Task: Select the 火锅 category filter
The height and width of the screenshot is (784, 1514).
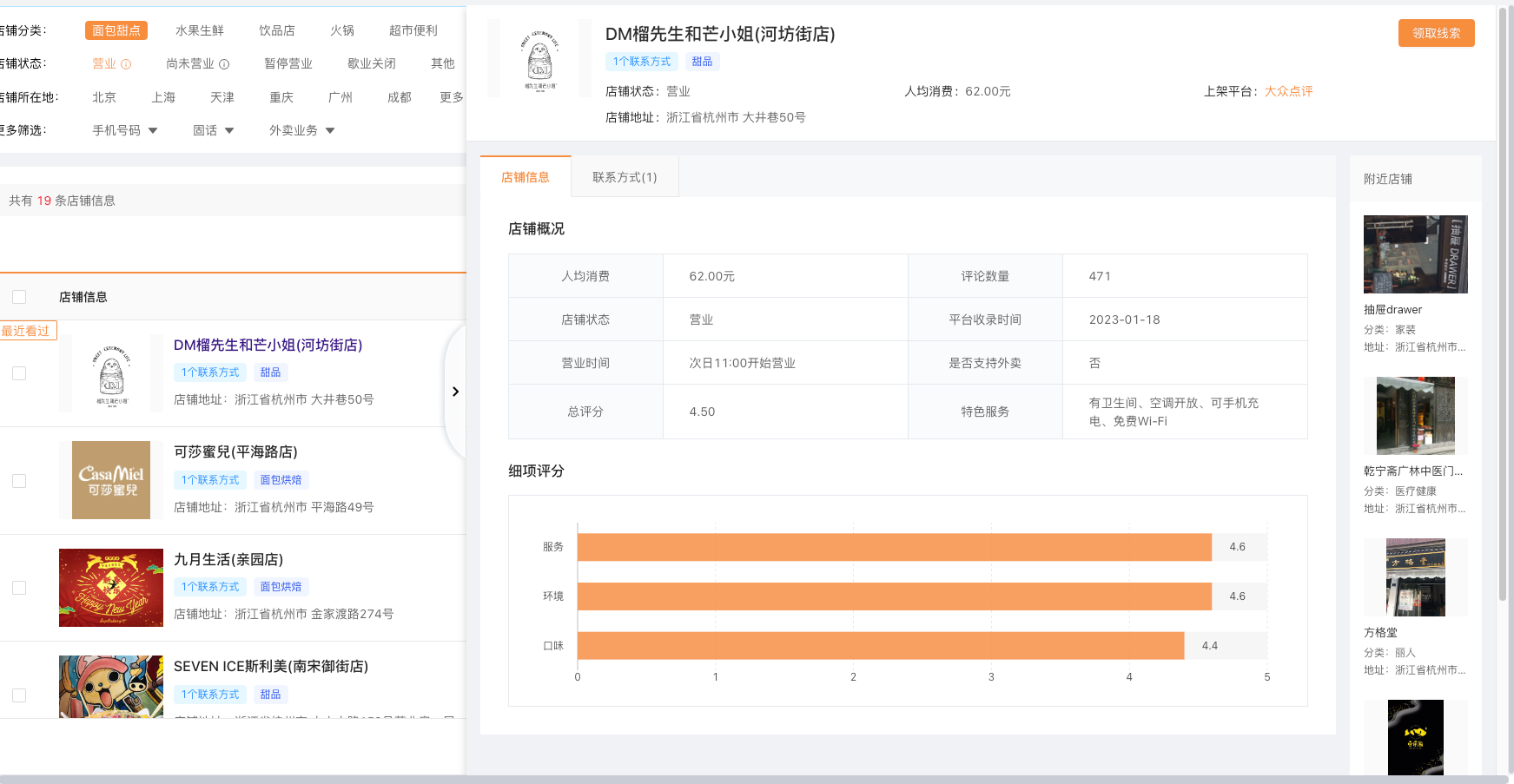Action: (x=342, y=30)
